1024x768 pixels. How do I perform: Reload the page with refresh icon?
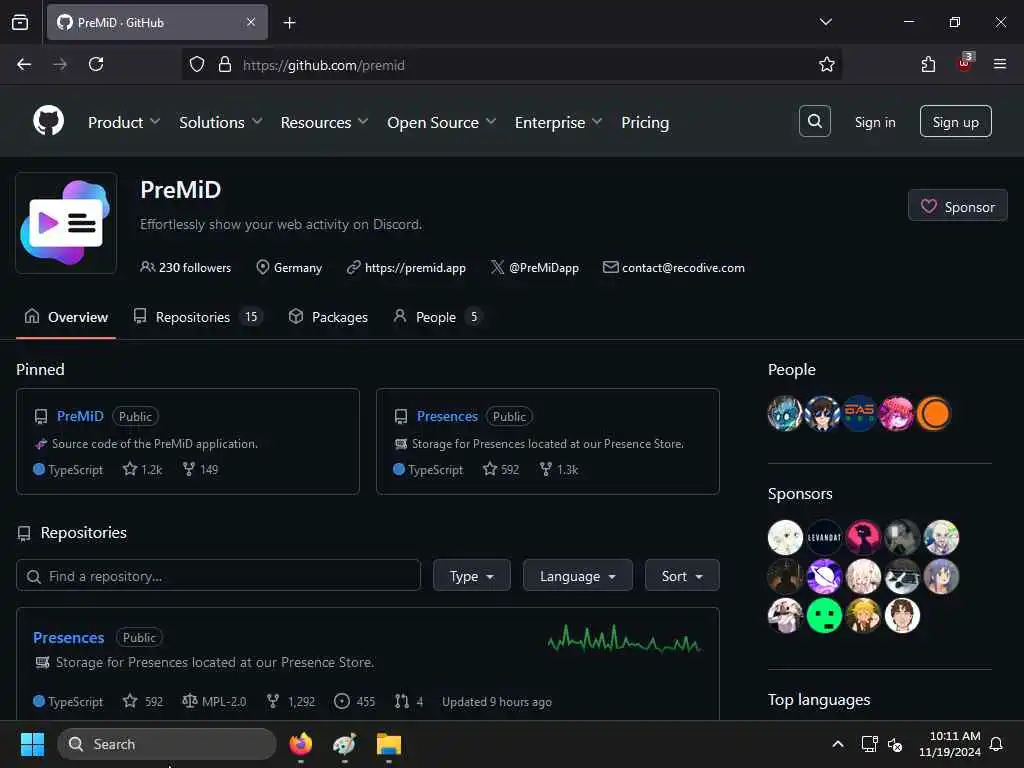[x=96, y=65]
